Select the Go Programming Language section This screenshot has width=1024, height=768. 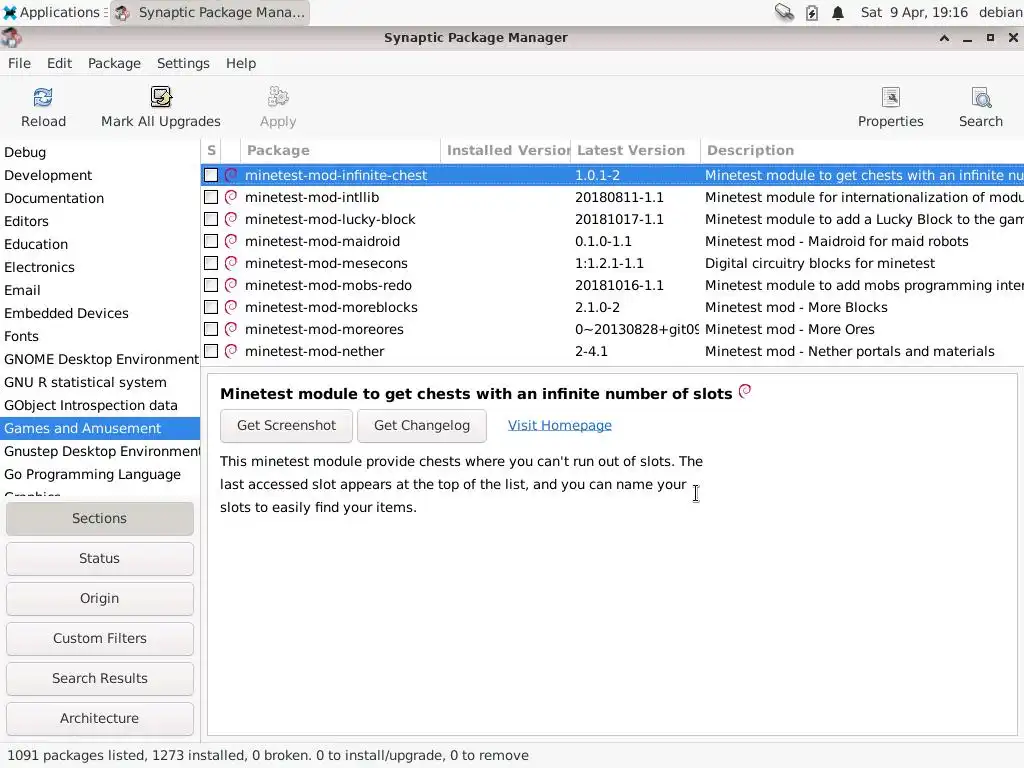tap(99, 474)
